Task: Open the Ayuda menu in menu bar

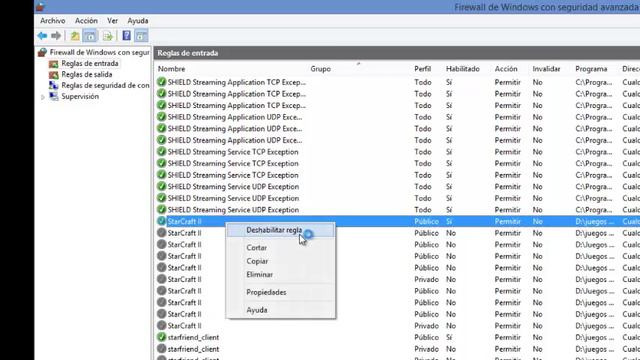Action: [138, 20]
